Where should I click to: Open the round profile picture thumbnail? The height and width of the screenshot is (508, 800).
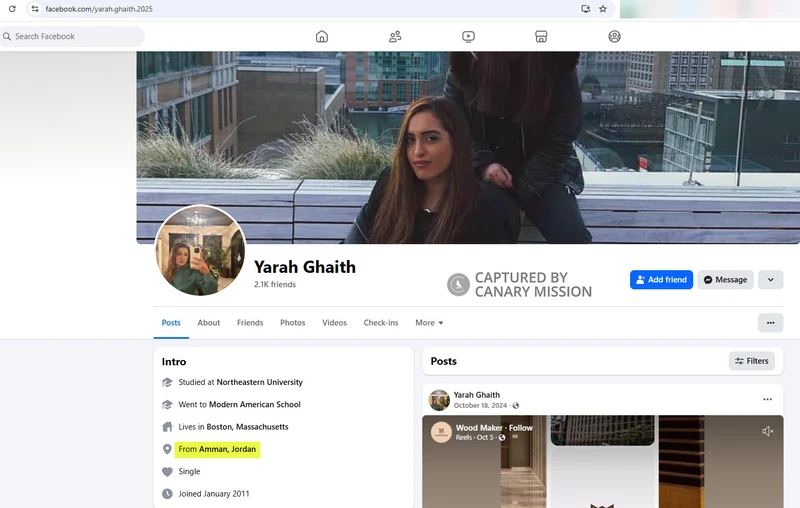[x=200, y=250]
